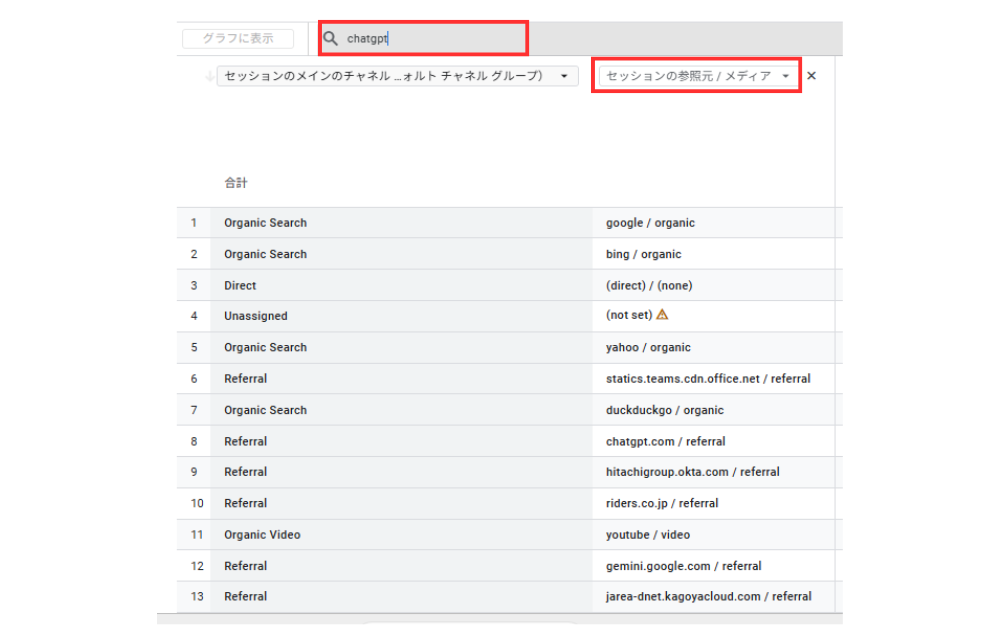Viewport: 1000px width, 625px height.
Task: Click the magnifier search icon
Action: [331, 39]
